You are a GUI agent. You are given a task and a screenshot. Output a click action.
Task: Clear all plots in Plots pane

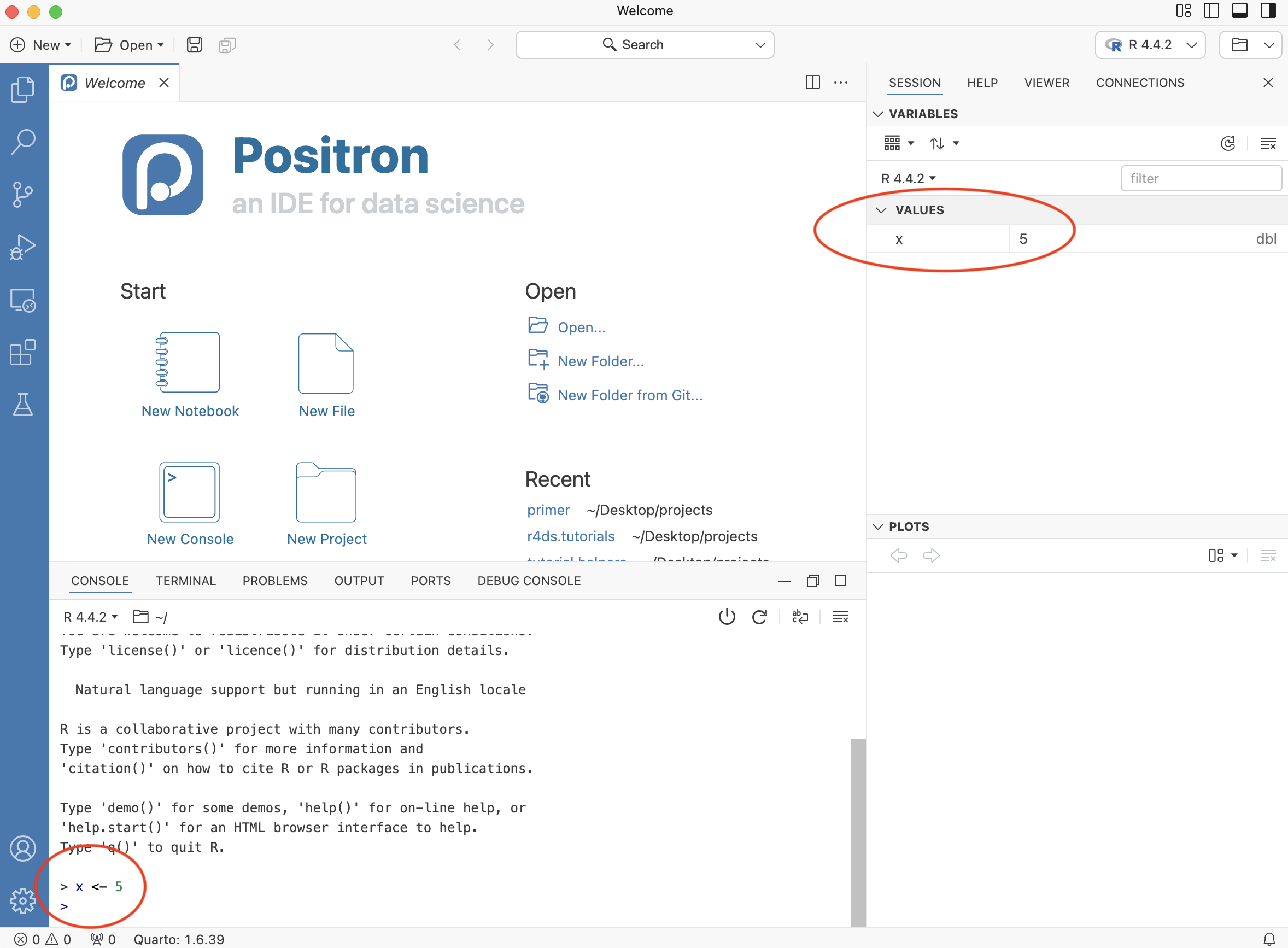pyautogui.click(x=1268, y=555)
